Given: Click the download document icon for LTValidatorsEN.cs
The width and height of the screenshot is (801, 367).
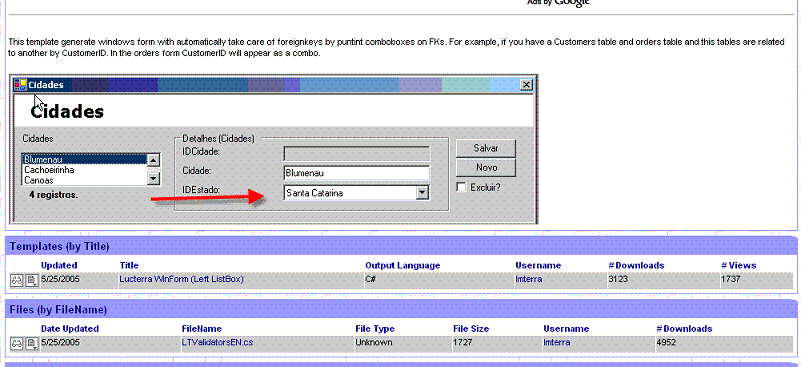Looking at the screenshot, I should (x=32, y=343).
